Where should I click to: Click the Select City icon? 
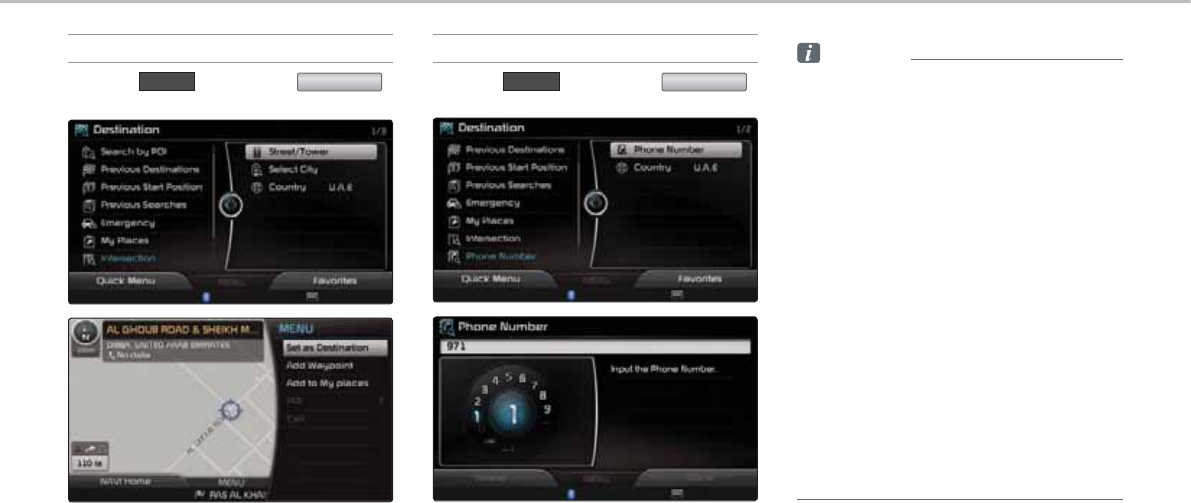pos(256,169)
